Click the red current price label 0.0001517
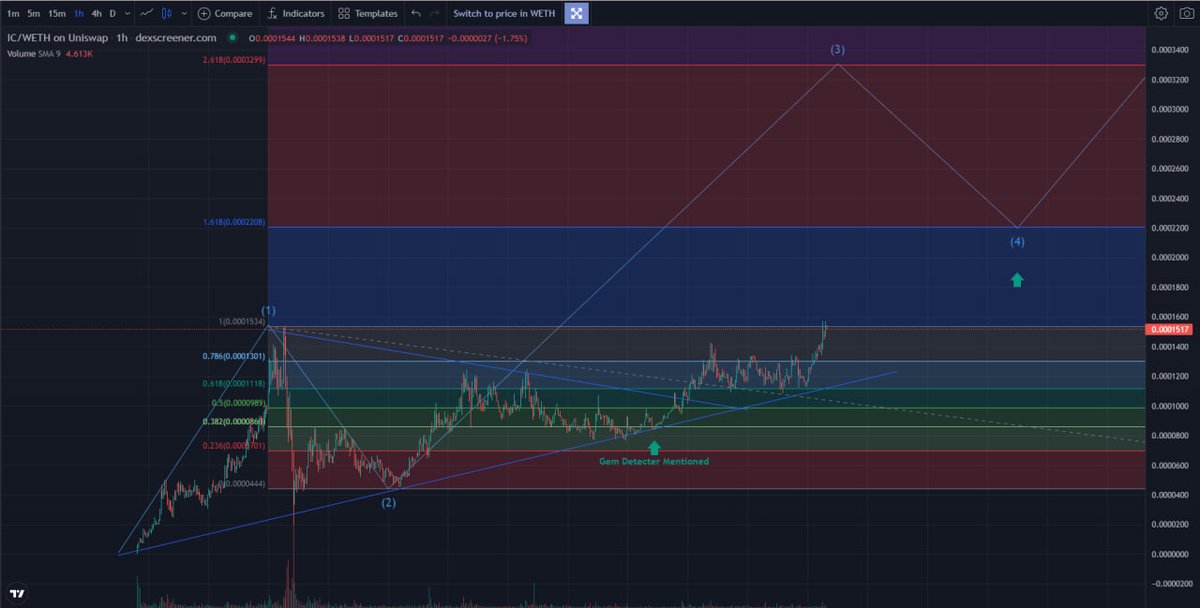Screen dimensions: 1200x608 (1171, 328)
